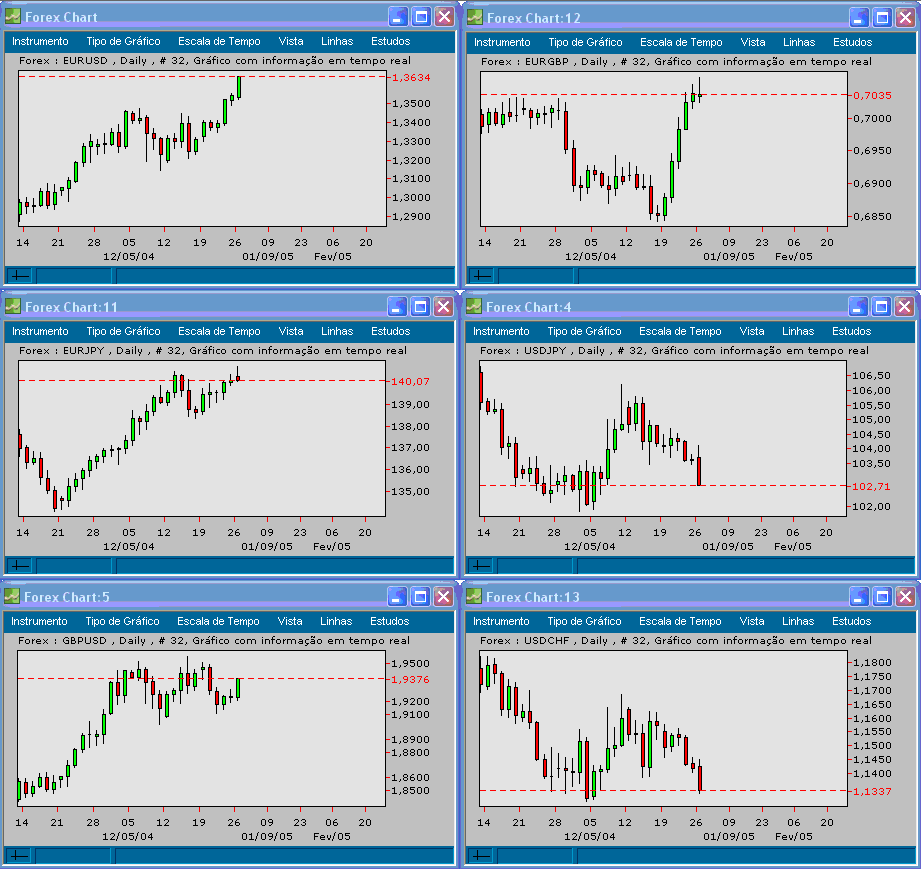
Task: Open the Linhas menu on the EURJPY chart
Action: 336,331
